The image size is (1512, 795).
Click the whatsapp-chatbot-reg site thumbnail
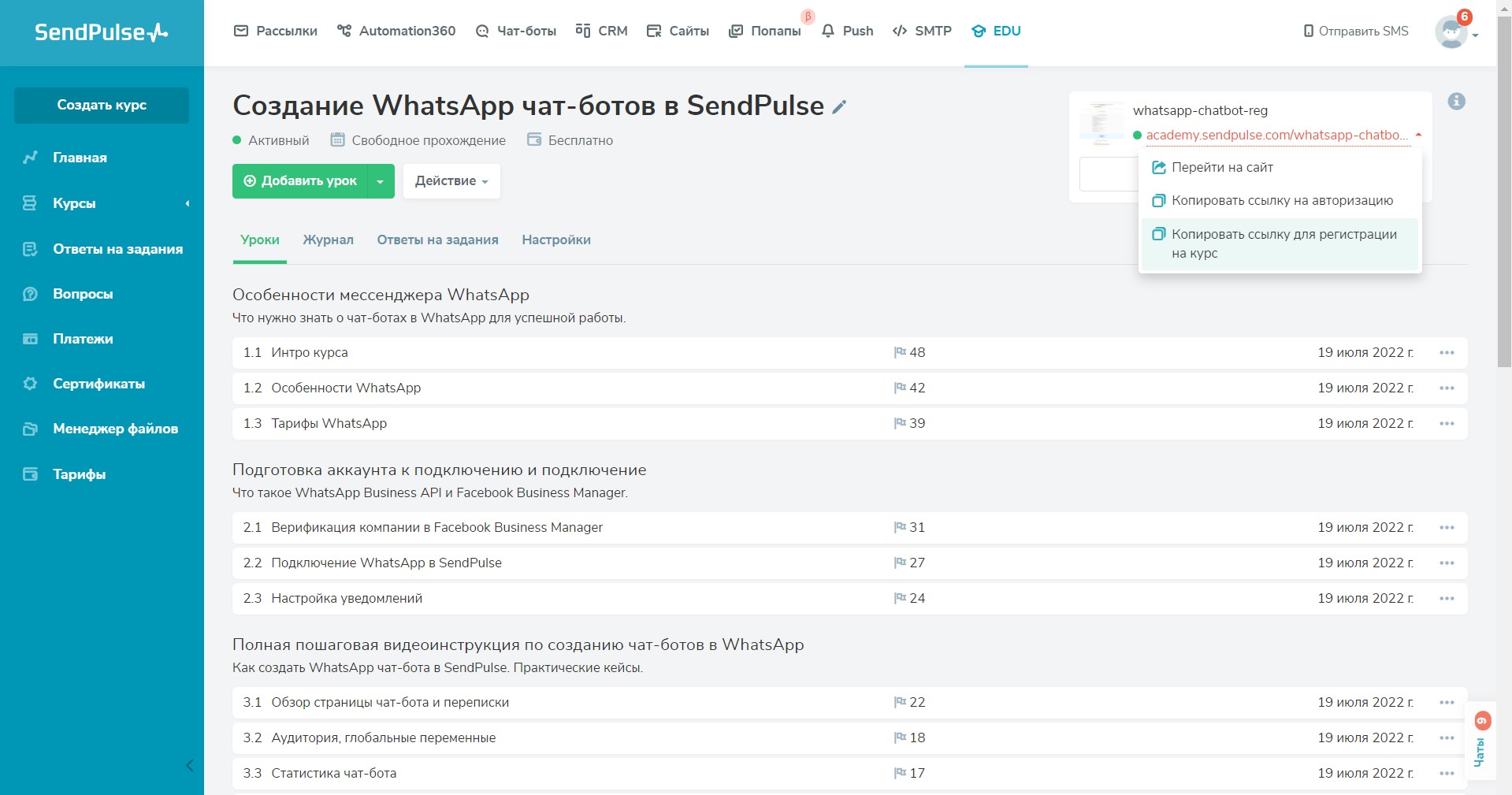pyautogui.click(x=1101, y=123)
